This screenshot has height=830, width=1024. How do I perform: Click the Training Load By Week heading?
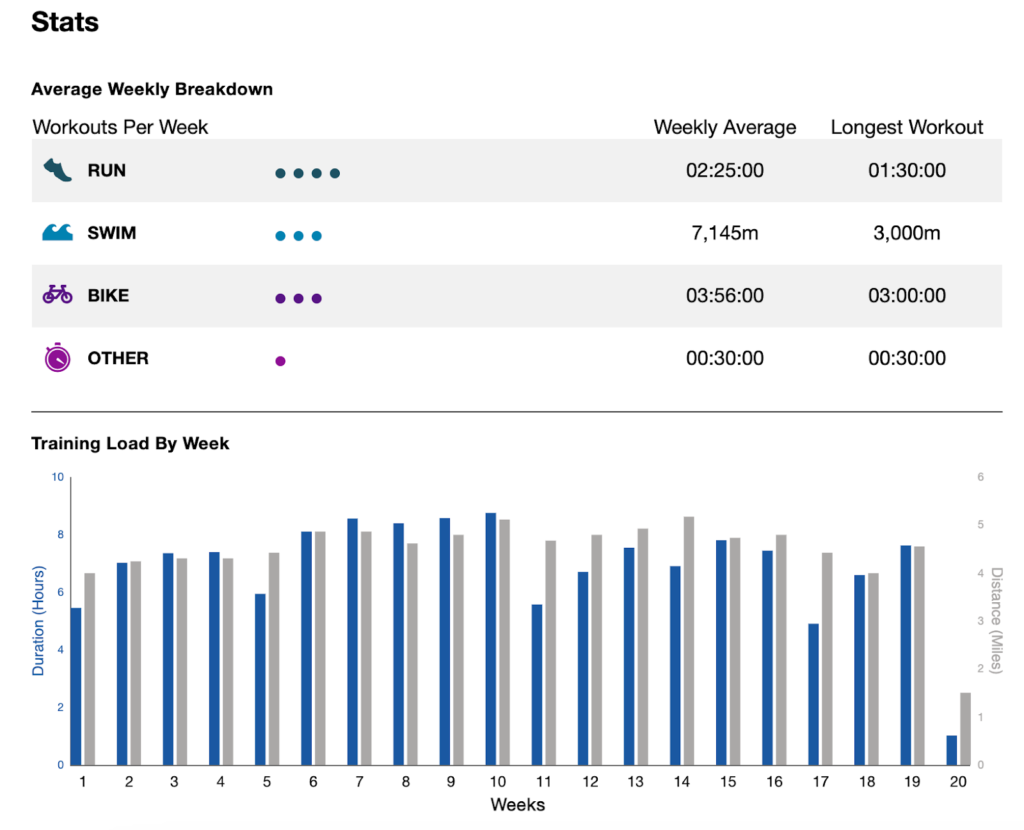pos(130,443)
